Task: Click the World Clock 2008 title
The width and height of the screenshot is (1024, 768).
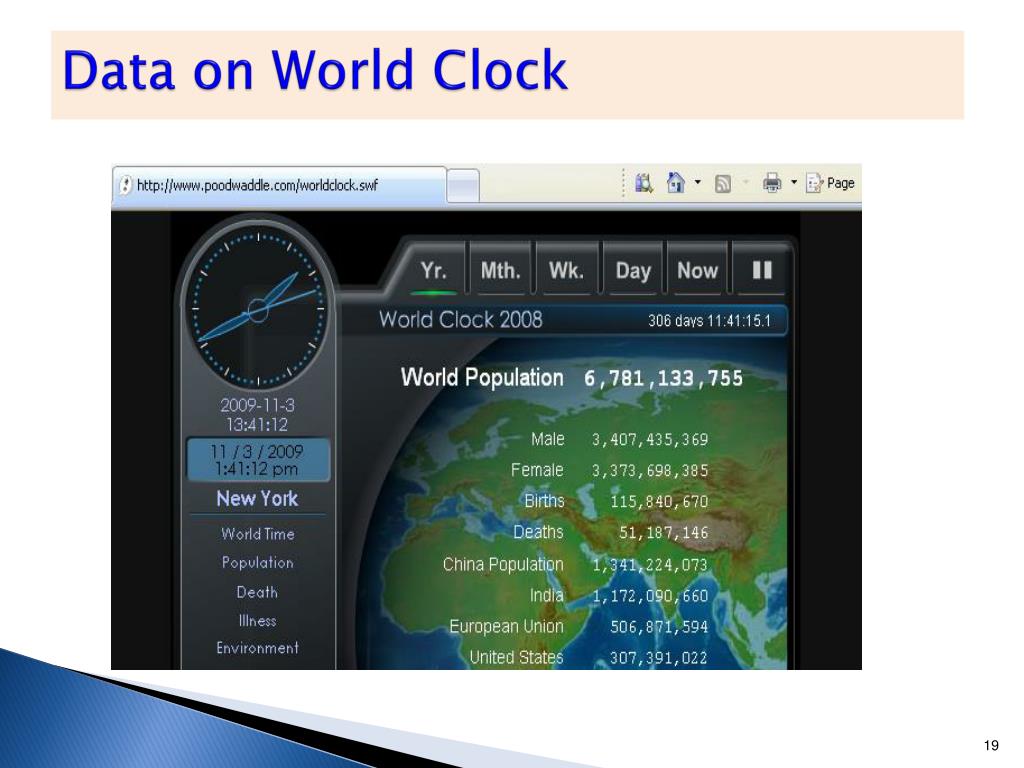Action: pyautogui.click(x=460, y=319)
